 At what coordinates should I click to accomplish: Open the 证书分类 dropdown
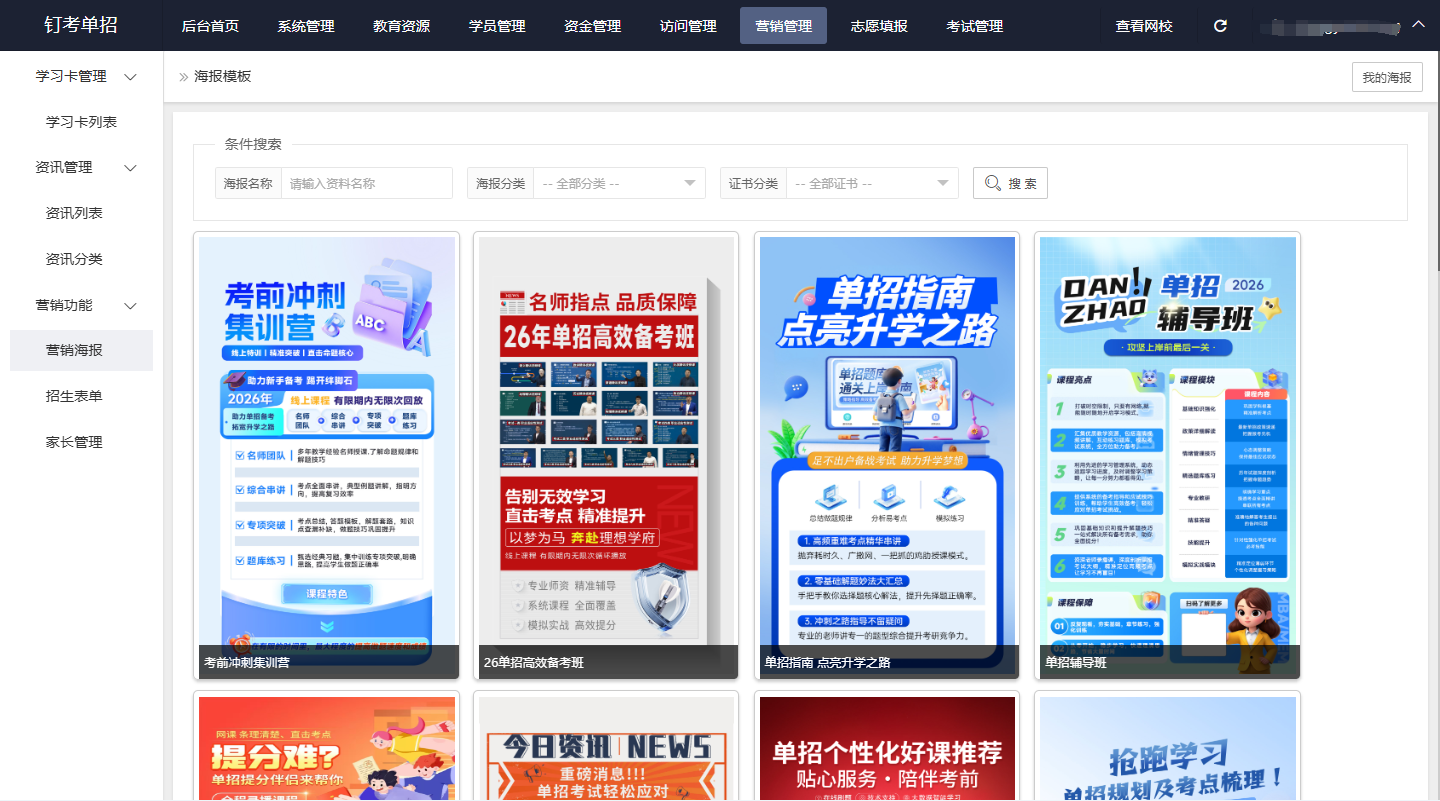click(871, 183)
